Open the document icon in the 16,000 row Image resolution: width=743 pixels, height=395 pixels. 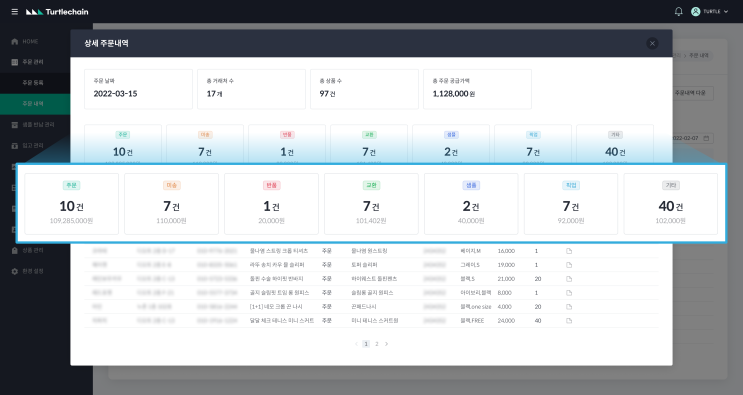tap(569, 251)
